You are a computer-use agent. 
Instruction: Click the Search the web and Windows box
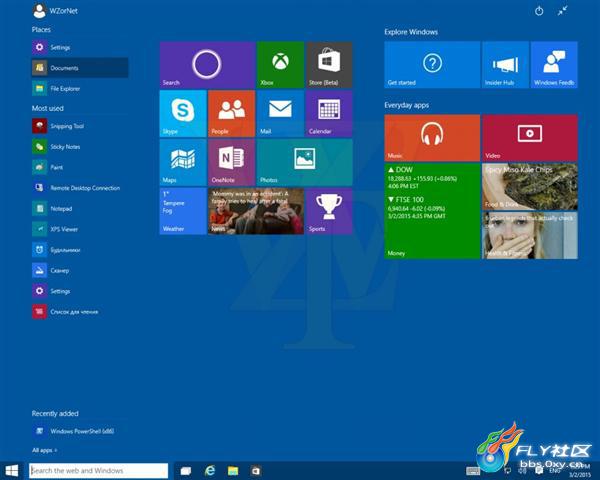point(98,470)
